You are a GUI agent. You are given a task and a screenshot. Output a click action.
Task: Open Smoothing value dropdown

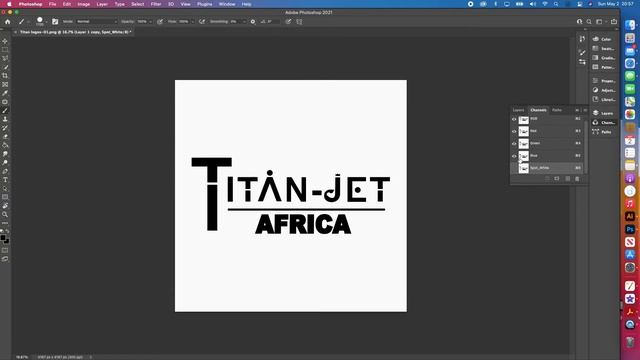[244, 22]
